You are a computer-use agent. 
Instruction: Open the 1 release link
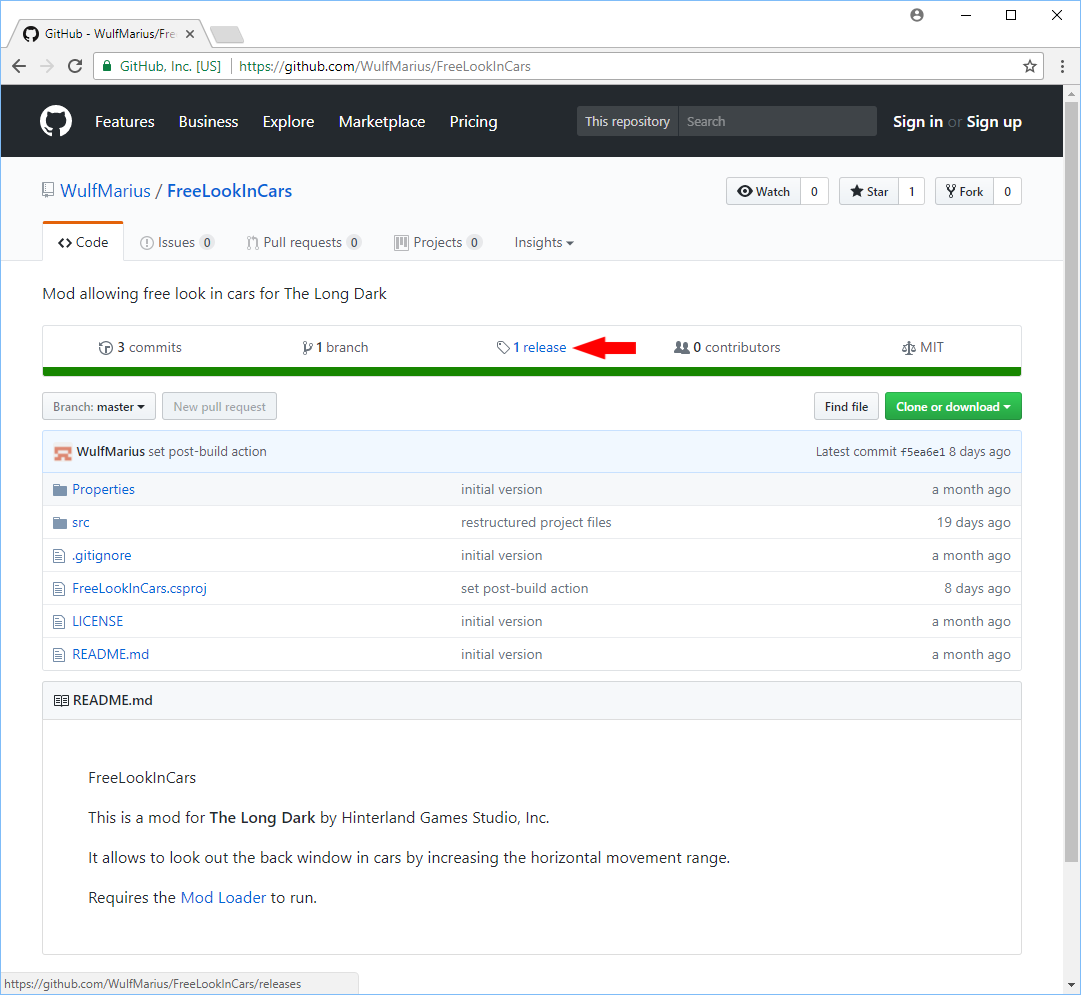(x=532, y=348)
